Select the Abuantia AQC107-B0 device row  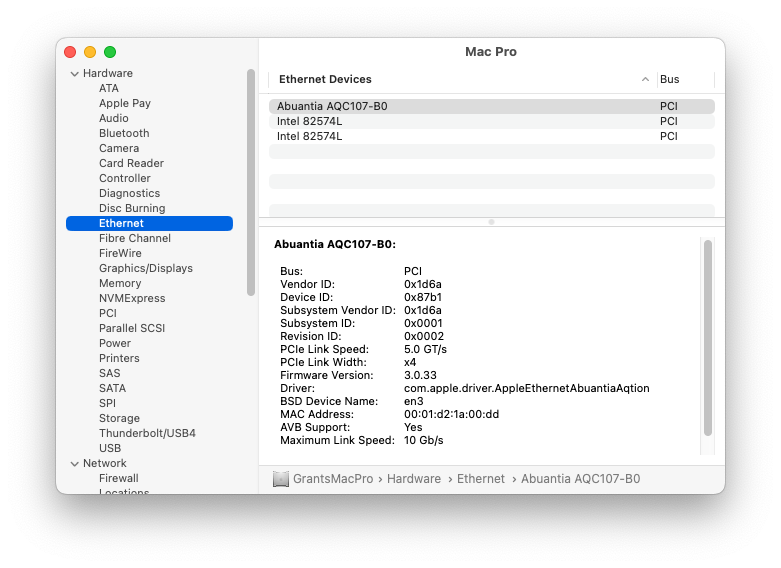pyautogui.click(x=492, y=106)
